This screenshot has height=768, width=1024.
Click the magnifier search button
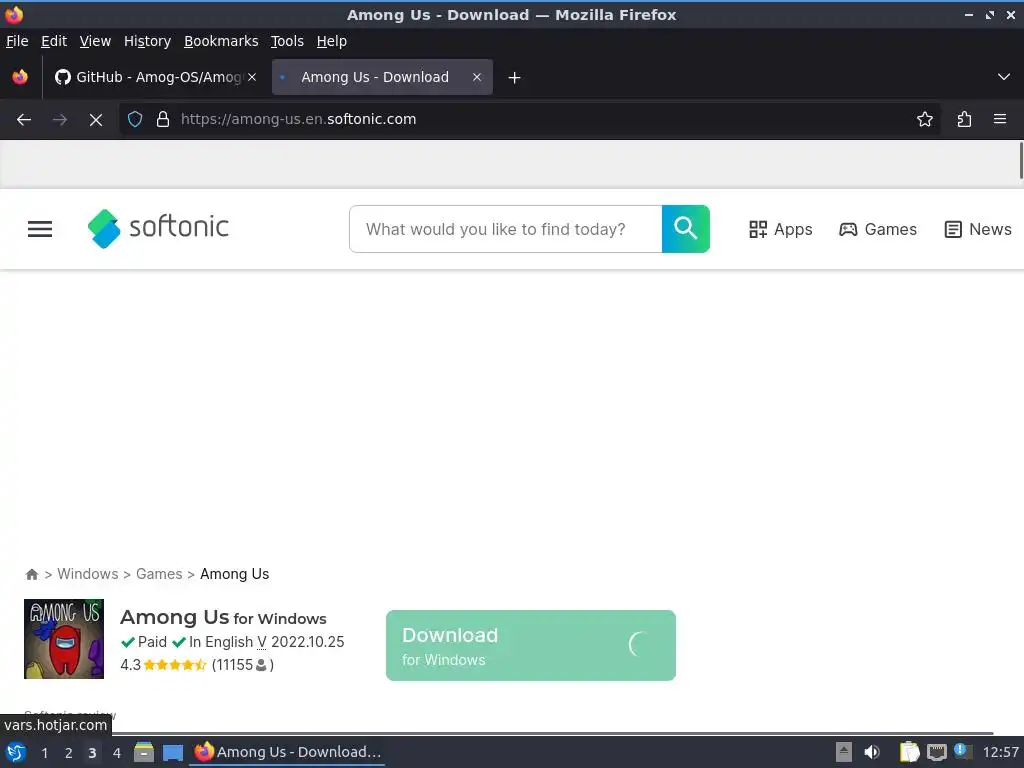[686, 229]
